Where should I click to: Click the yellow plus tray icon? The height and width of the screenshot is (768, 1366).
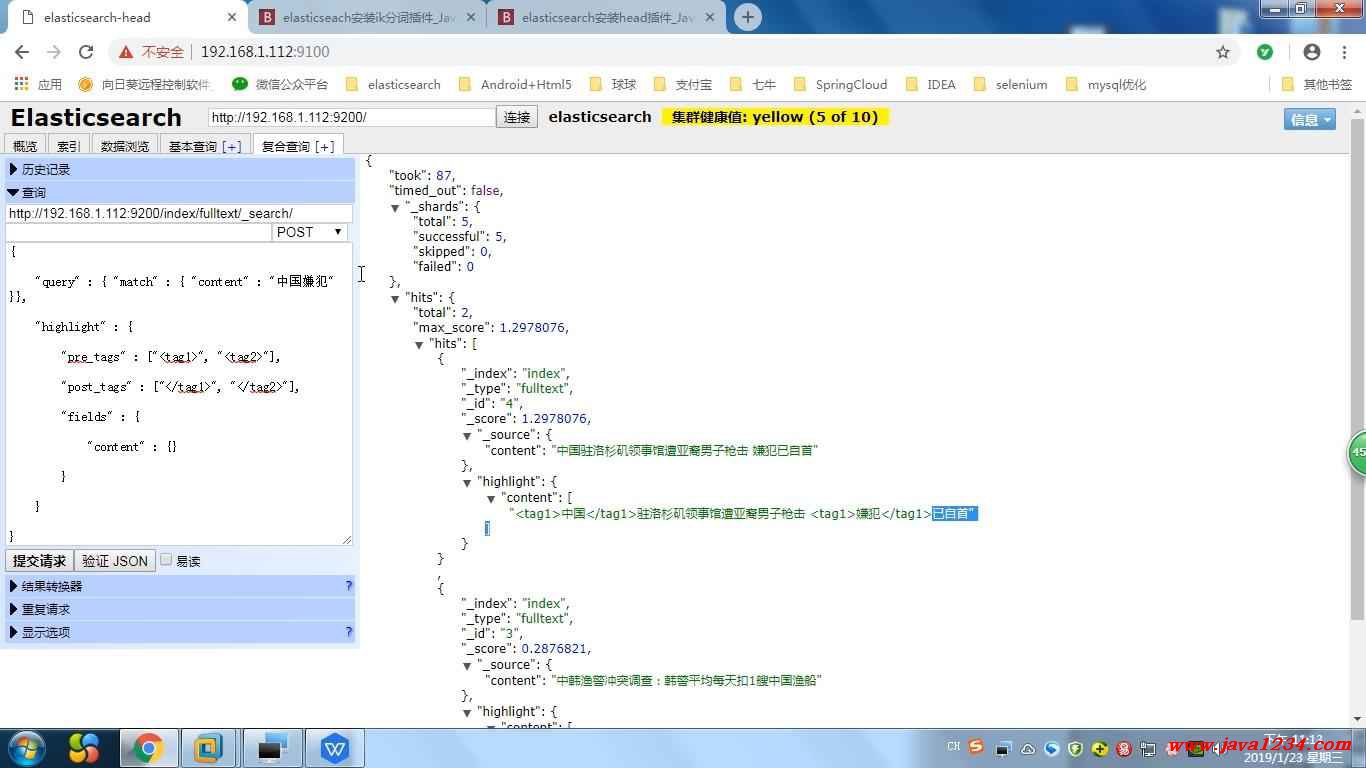[x=1100, y=748]
